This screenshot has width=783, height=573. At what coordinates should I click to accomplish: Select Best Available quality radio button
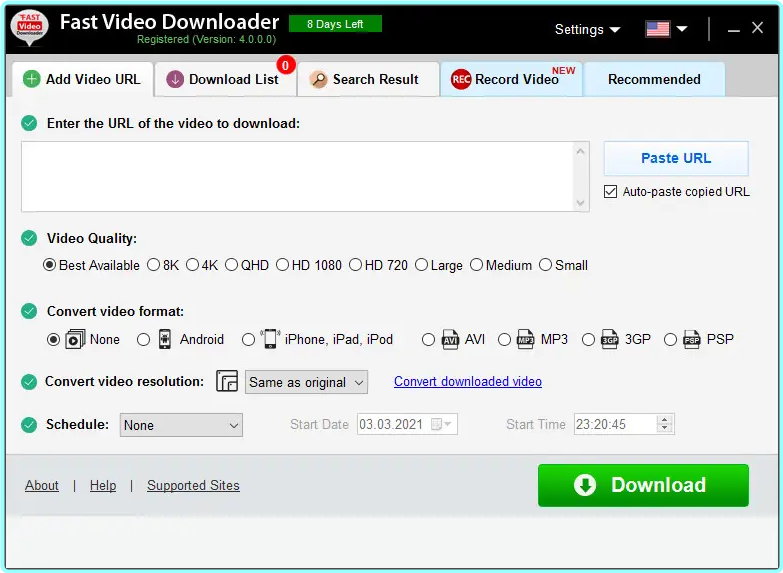coord(49,265)
